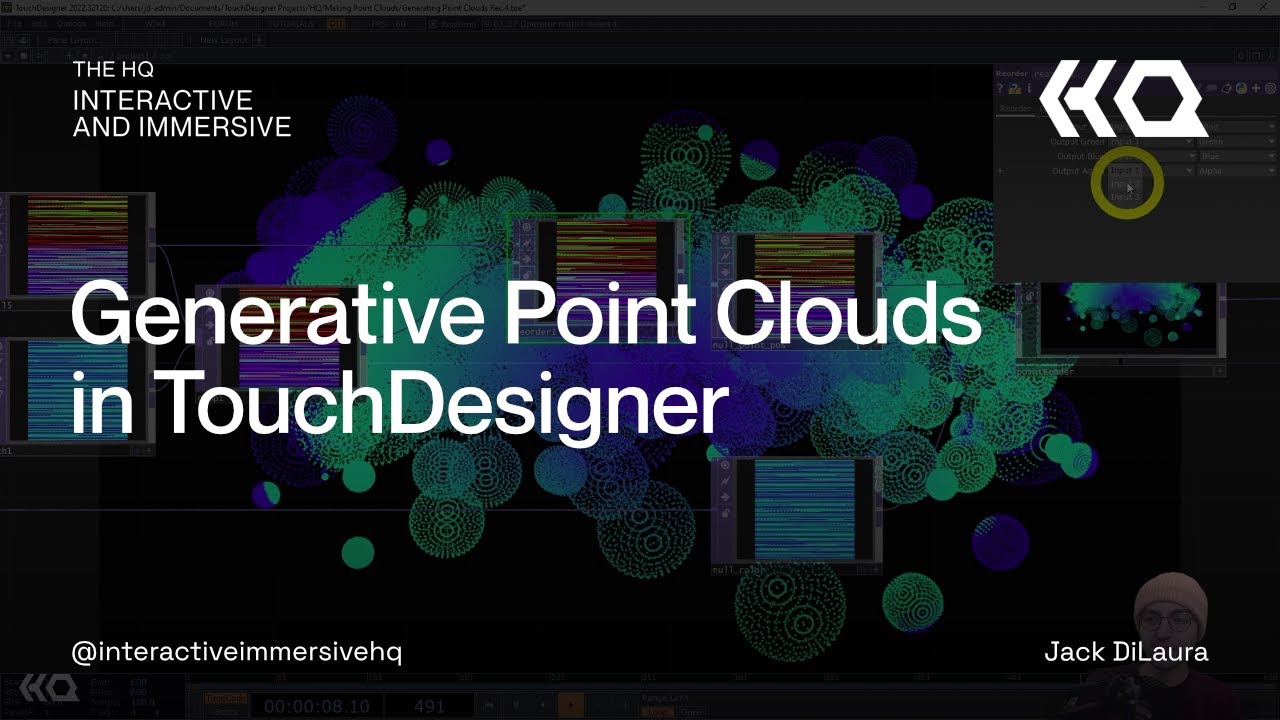Open the Alpha channel dropdown
This screenshot has width=1280, height=720.
click(1238, 171)
